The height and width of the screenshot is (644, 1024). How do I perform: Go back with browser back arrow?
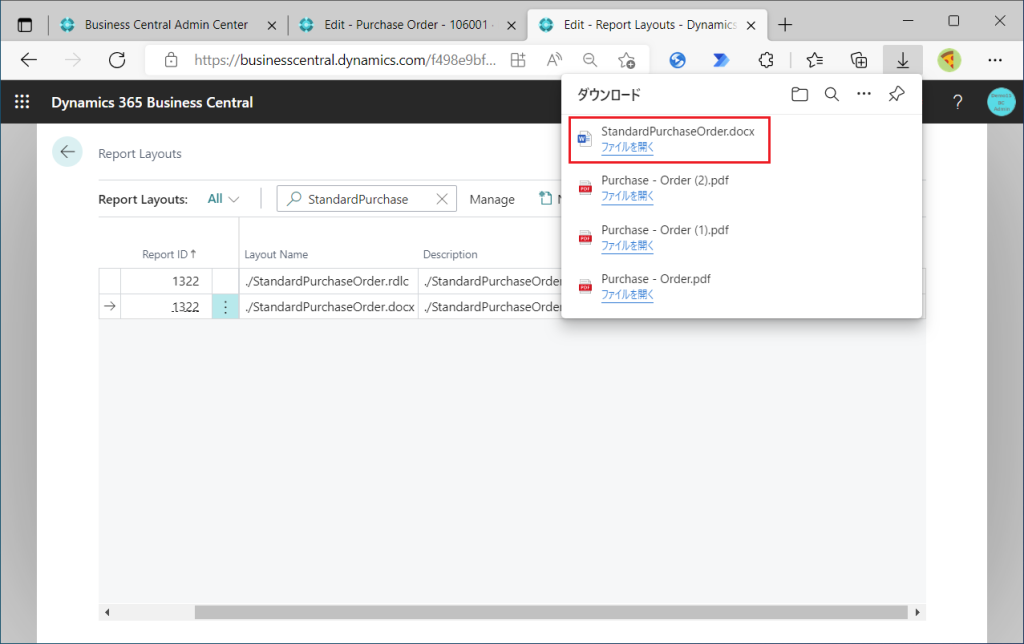point(29,60)
